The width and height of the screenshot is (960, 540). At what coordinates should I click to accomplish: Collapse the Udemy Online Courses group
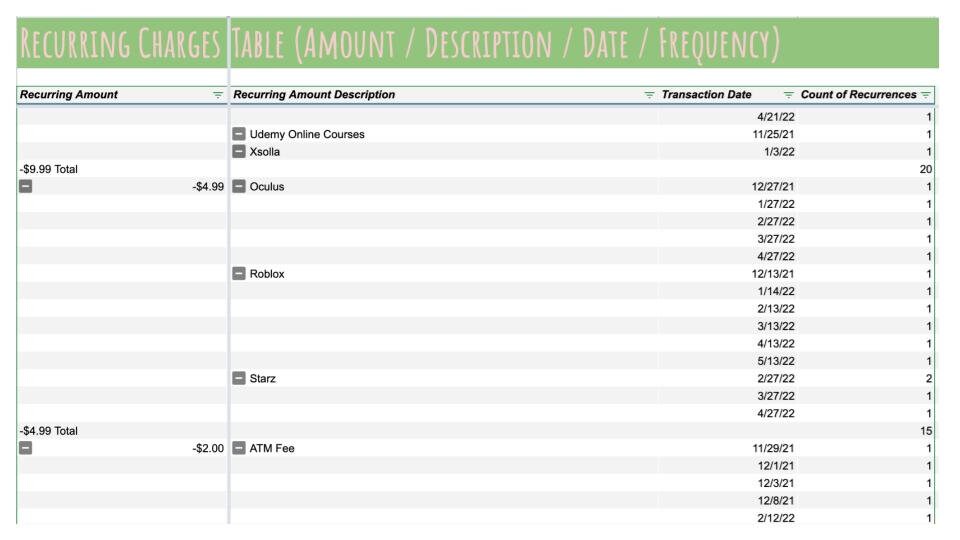[x=239, y=134]
